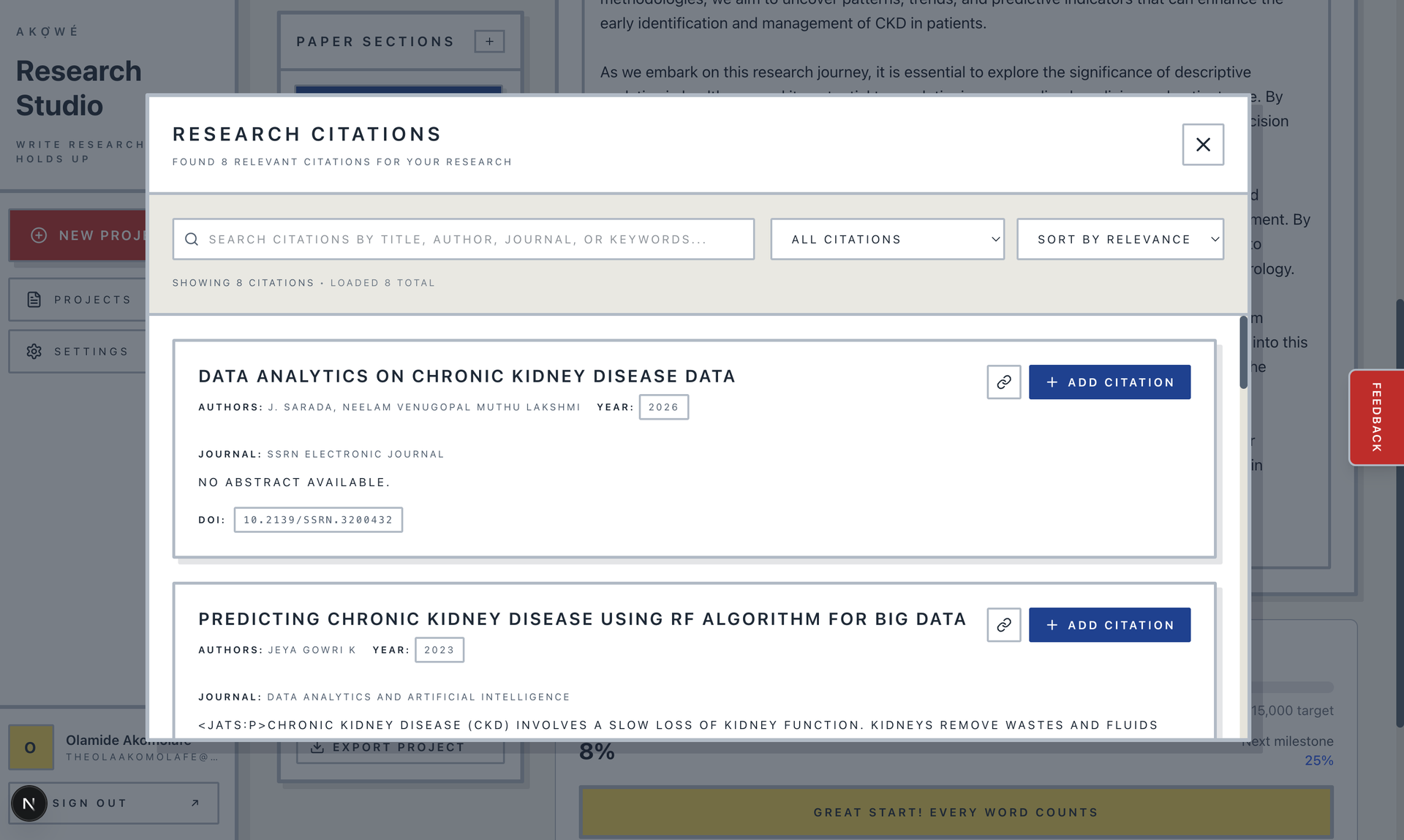
Task: Click the plus icon on New Project button
Action: pos(38,235)
